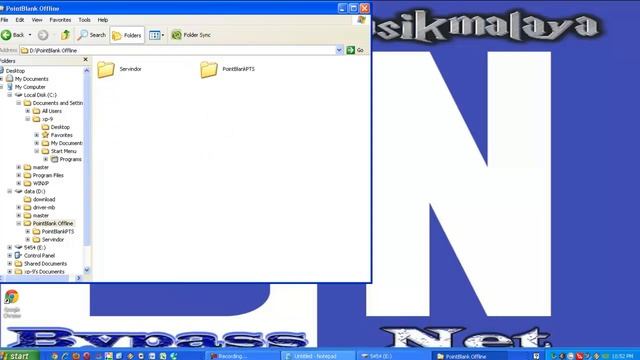
Task: Click folder tree scroll-up arrow
Action: coord(87,70)
